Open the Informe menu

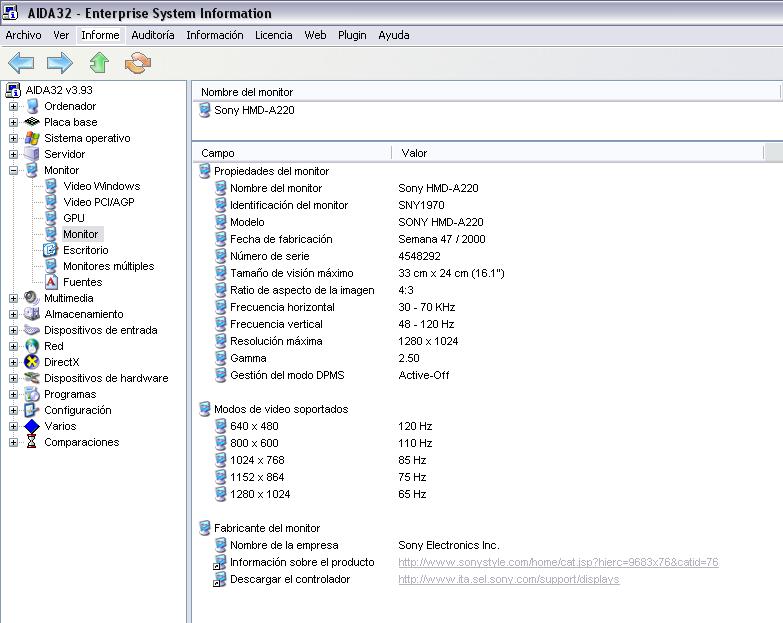pyautogui.click(x=100, y=35)
